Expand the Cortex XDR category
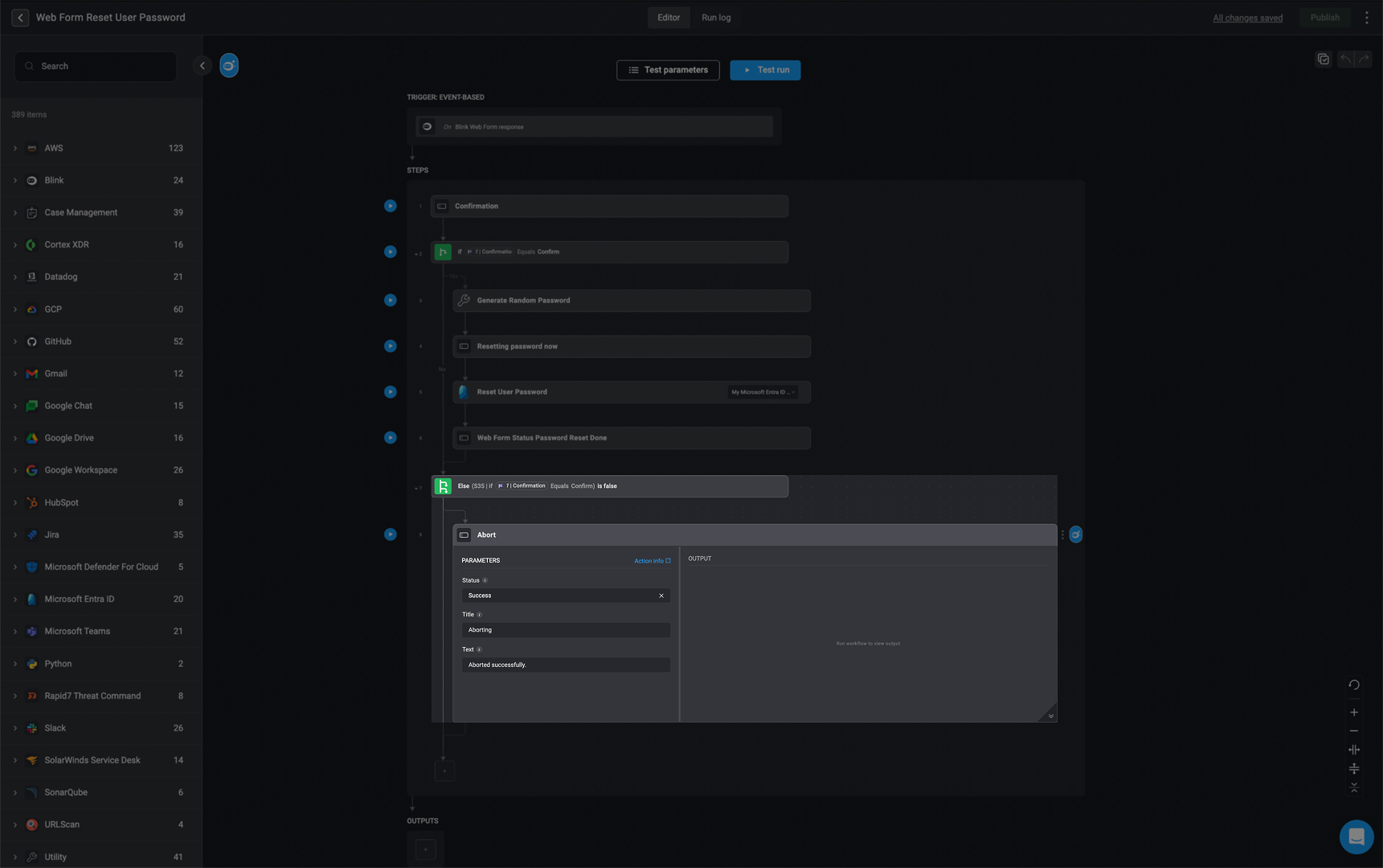The width and height of the screenshot is (1383, 868). pyautogui.click(x=15, y=245)
